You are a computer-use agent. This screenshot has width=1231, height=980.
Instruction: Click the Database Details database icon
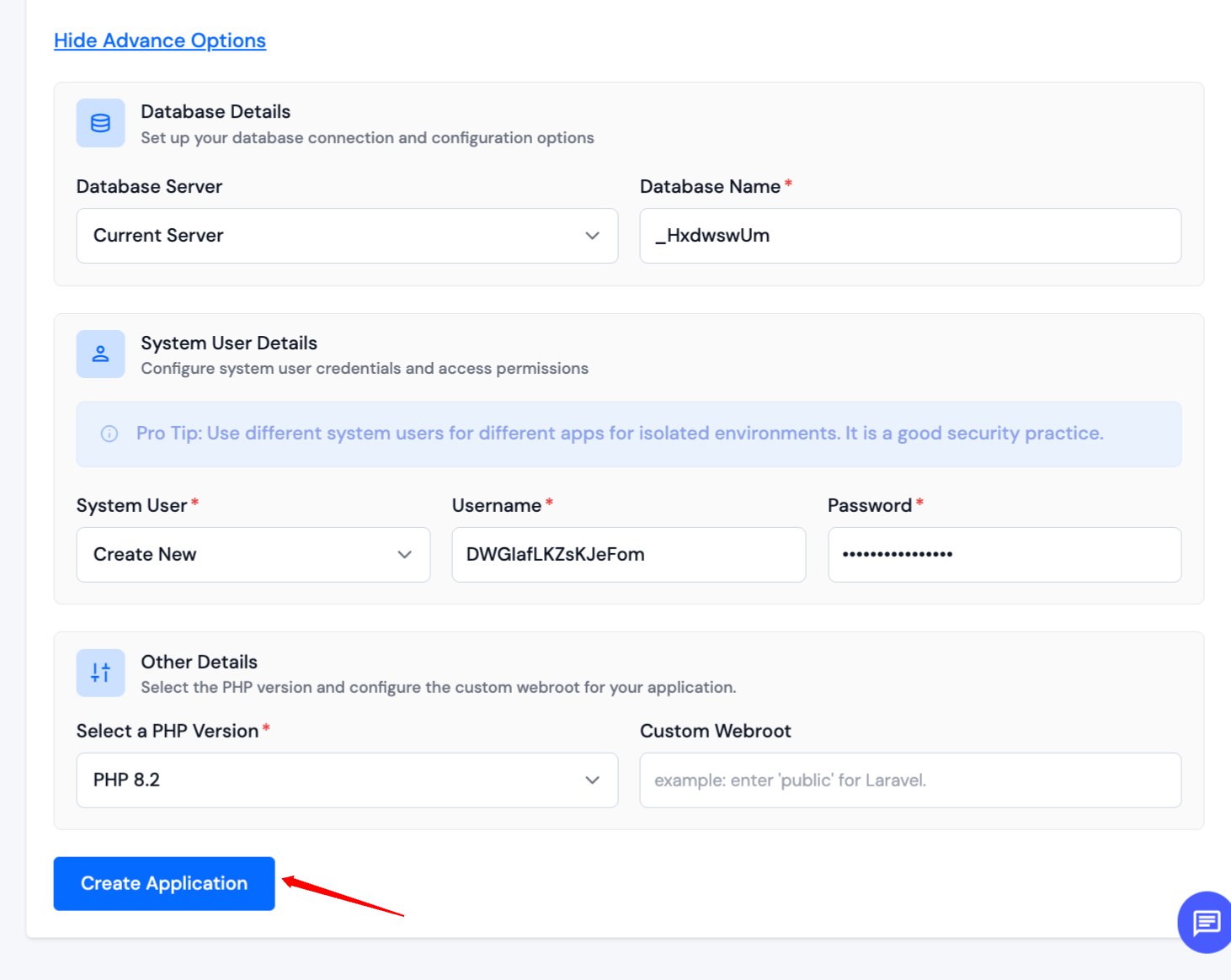coord(100,123)
